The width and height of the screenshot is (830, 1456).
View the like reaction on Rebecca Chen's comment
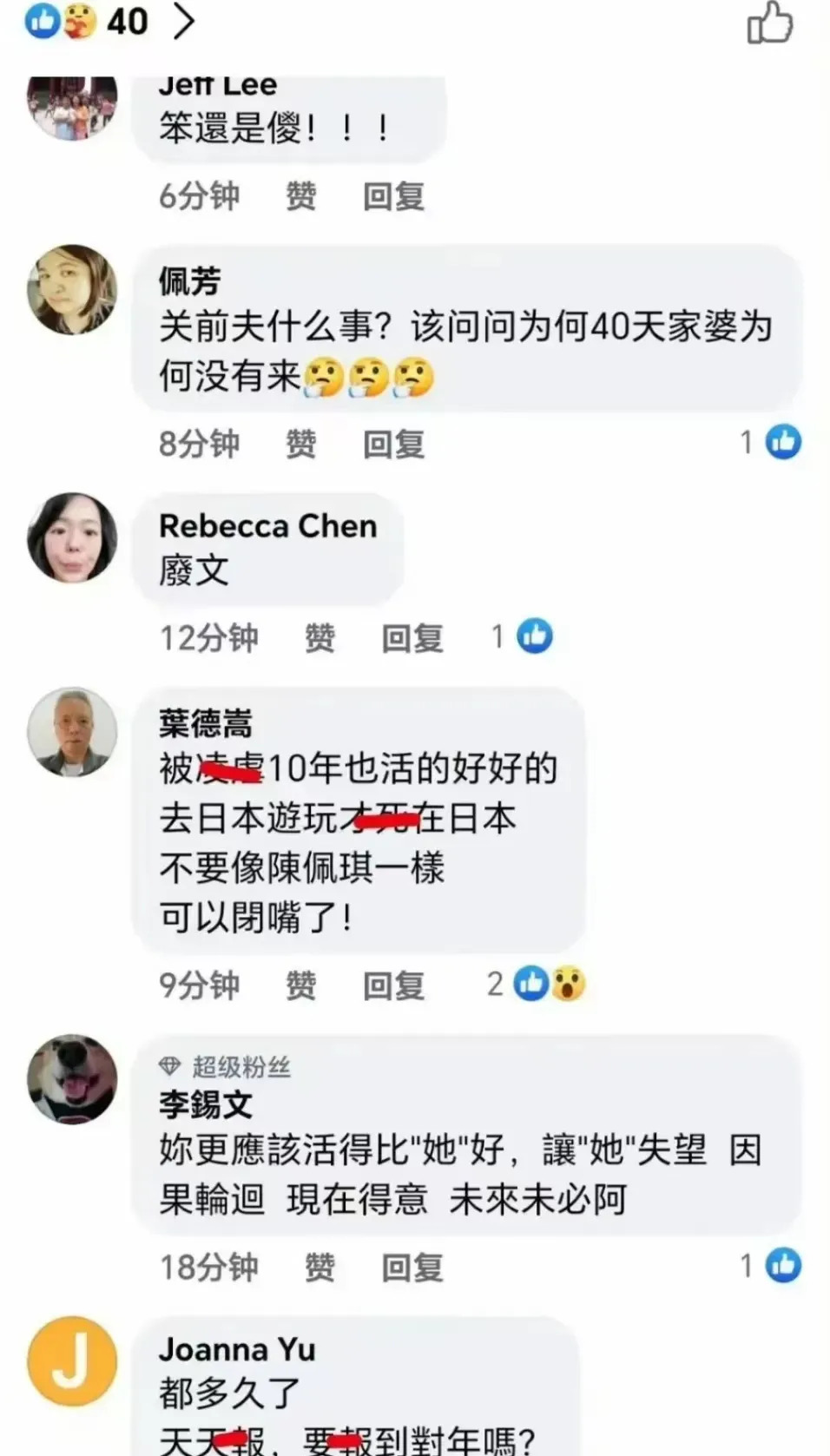[534, 636]
